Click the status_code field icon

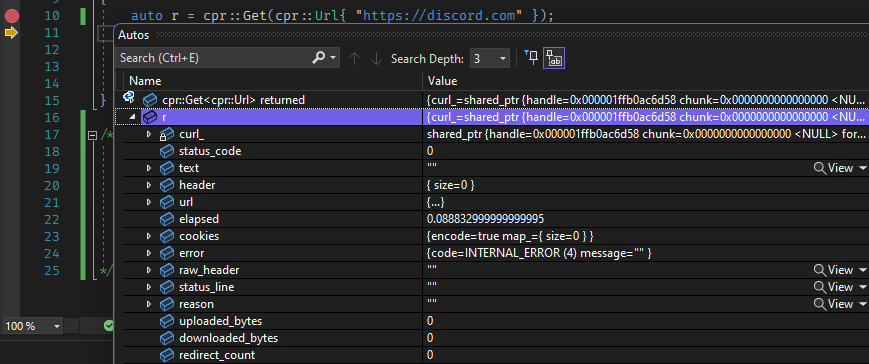coord(167,151)
